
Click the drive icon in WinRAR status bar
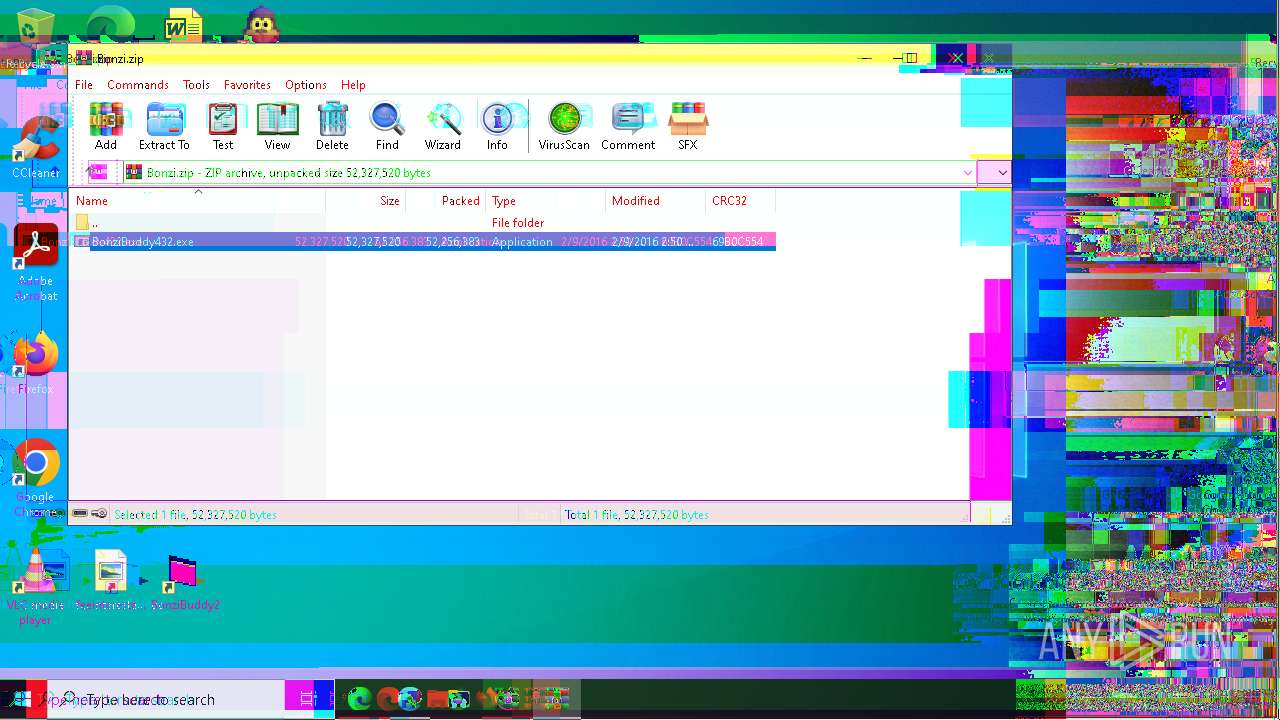[x=80, y=514]
